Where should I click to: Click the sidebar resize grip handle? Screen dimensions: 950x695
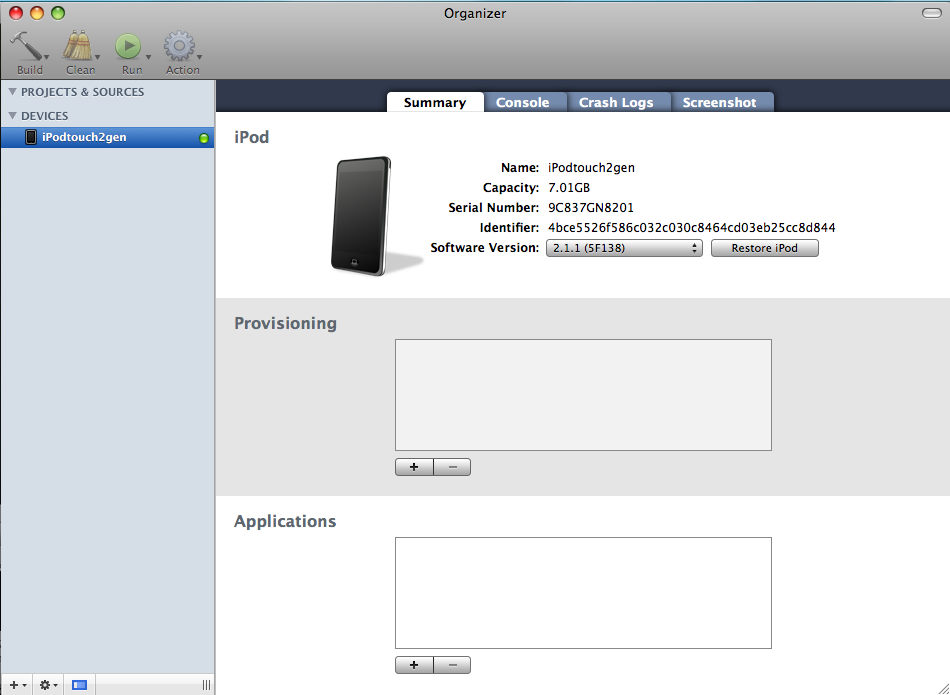point(207,685)
